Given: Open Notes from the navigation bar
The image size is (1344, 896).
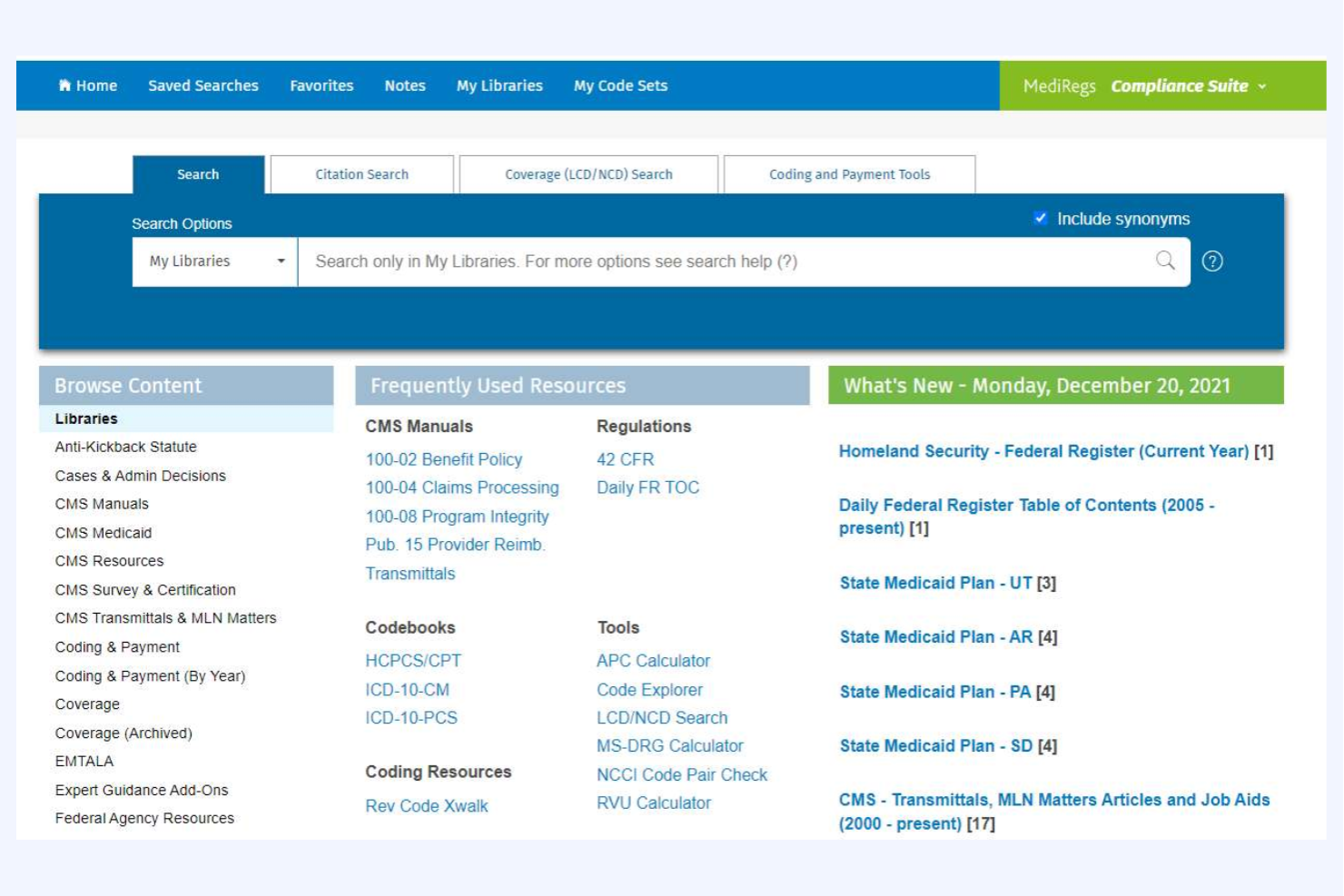Looking at the screenshot, I should coord(404,85).
